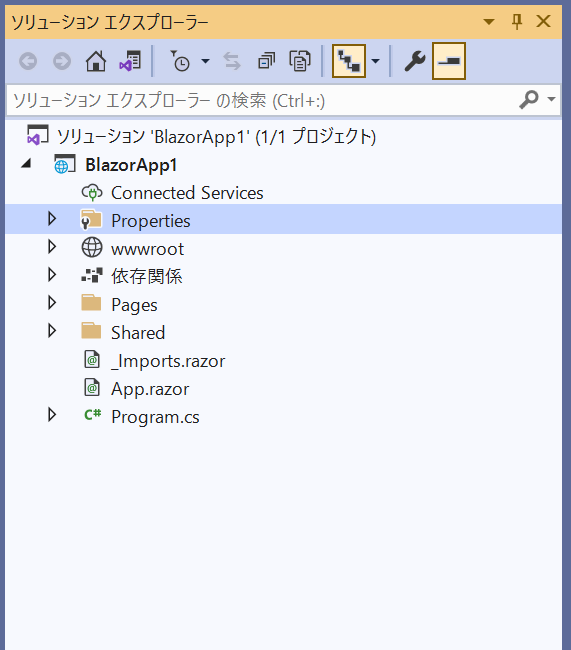Toggle the Preview Selected Items button
Image resolution: width=571 pixels, height=650 pixels.
coord(449,61)
